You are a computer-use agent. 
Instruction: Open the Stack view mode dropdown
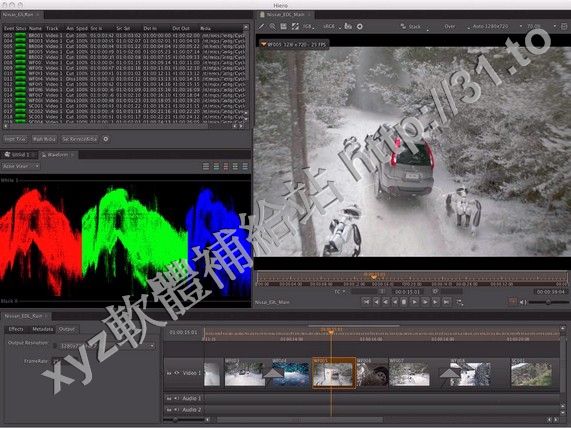[414, 27]
